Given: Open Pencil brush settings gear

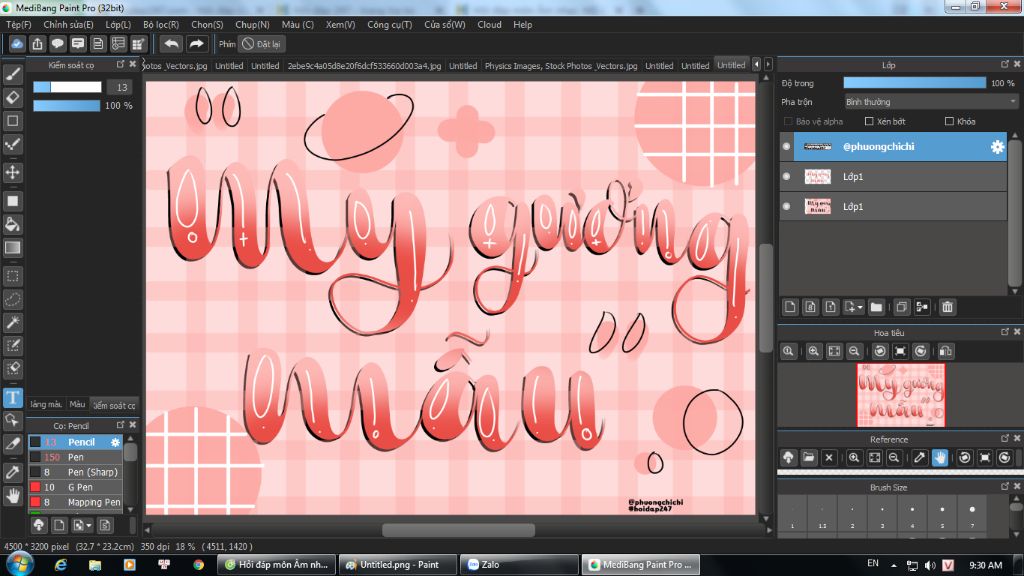Looking at the screenshot, I should point(116,442).
